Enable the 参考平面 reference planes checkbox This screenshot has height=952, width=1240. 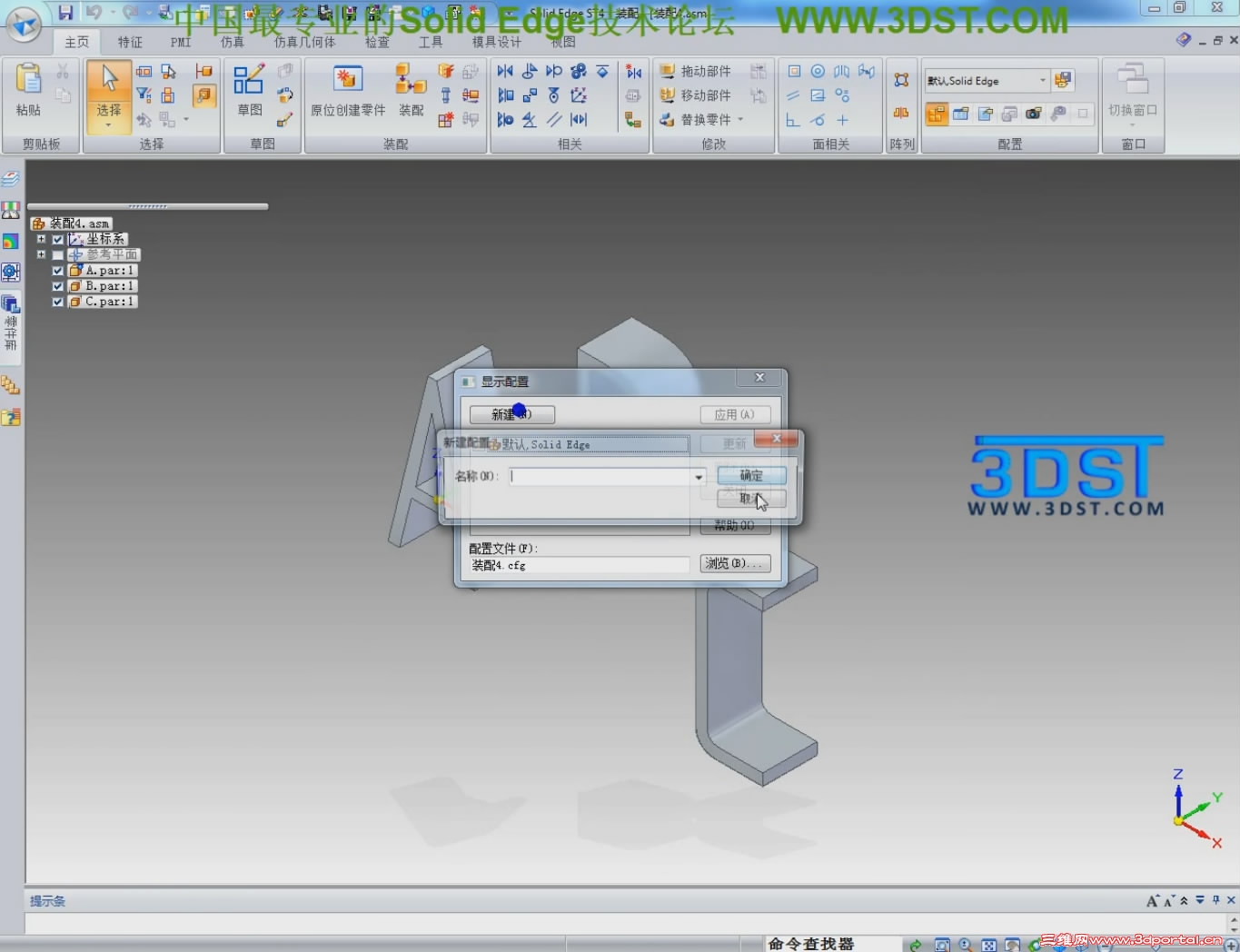[x=57, y=255]
